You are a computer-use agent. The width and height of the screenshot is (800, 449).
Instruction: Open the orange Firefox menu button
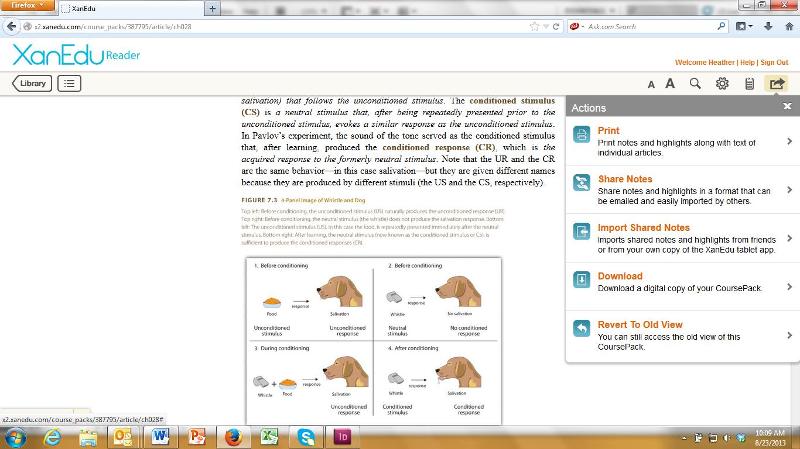27,6
